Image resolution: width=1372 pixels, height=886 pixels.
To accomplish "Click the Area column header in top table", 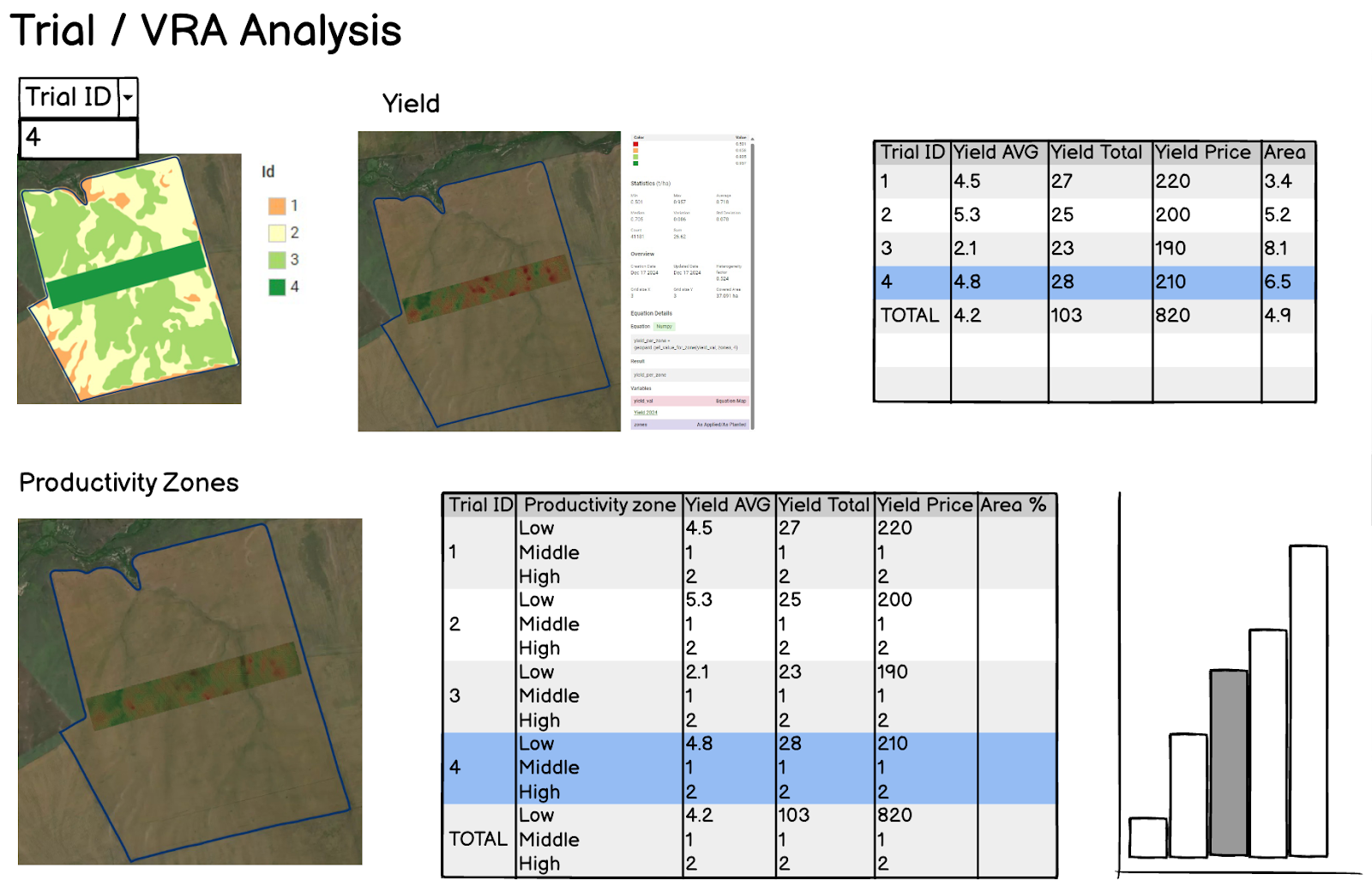I will click(1285, 153).
